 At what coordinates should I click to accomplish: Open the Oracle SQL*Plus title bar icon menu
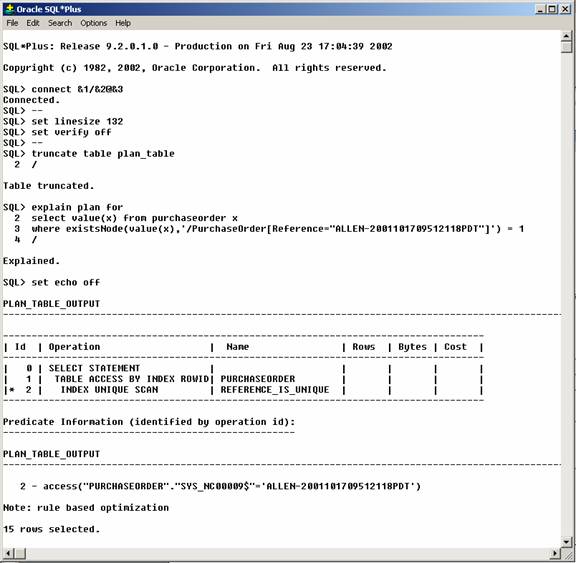pos(10,9)
